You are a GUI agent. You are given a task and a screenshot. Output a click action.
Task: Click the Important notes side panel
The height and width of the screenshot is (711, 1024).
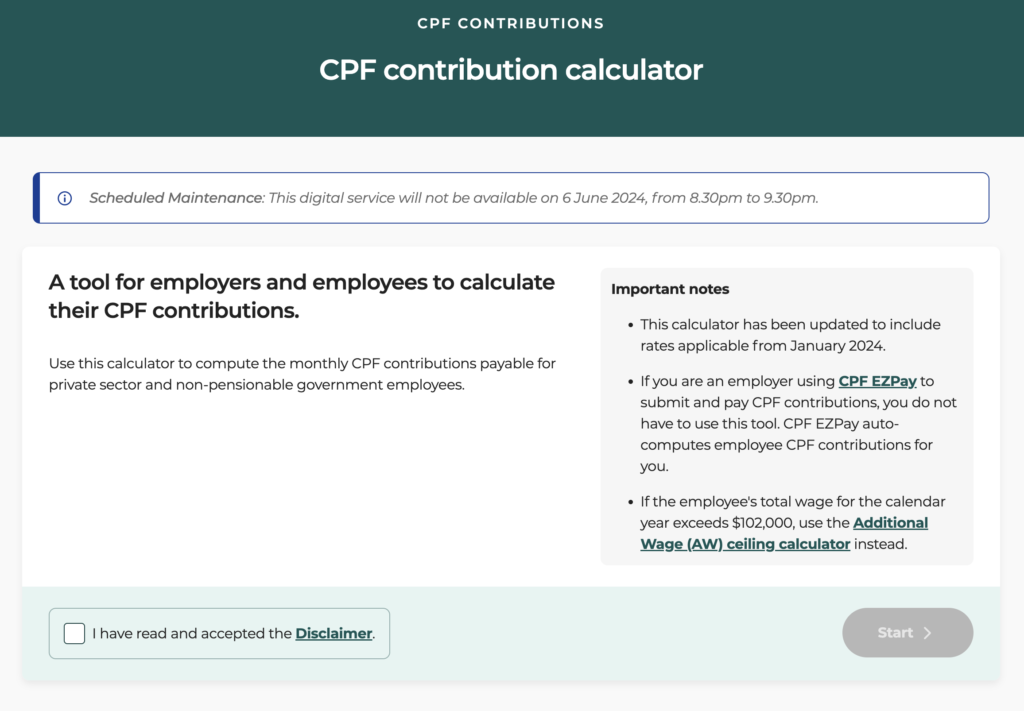[787, 415]
